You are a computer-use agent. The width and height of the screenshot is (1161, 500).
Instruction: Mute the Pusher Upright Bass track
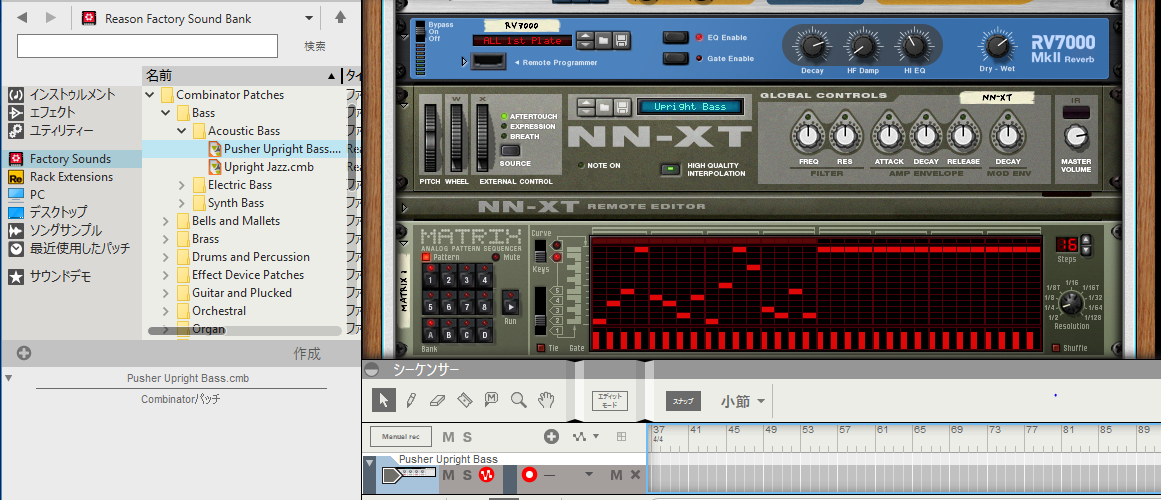tap(448, 475)
